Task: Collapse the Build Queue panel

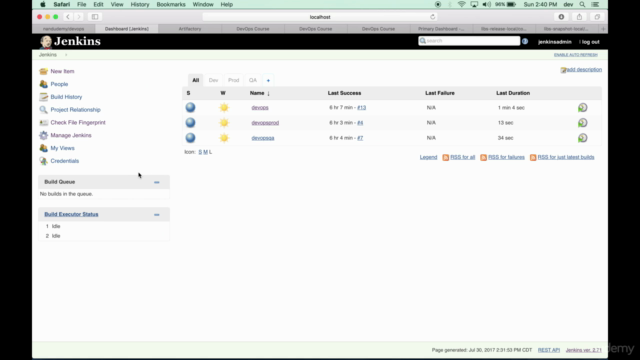Action: [157, 182]
